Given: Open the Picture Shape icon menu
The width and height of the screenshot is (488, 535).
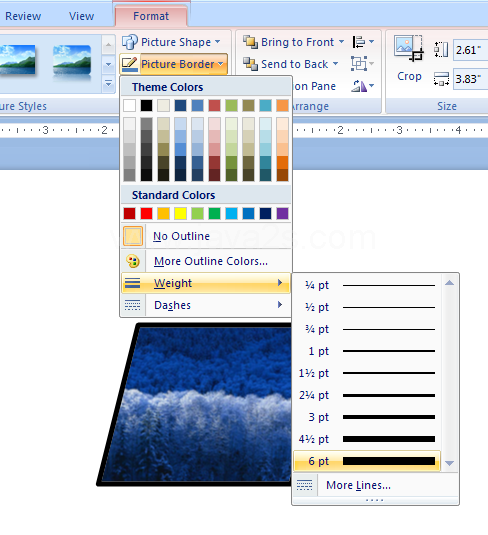Looking at the screenshot, I should [x=130, y=42].
